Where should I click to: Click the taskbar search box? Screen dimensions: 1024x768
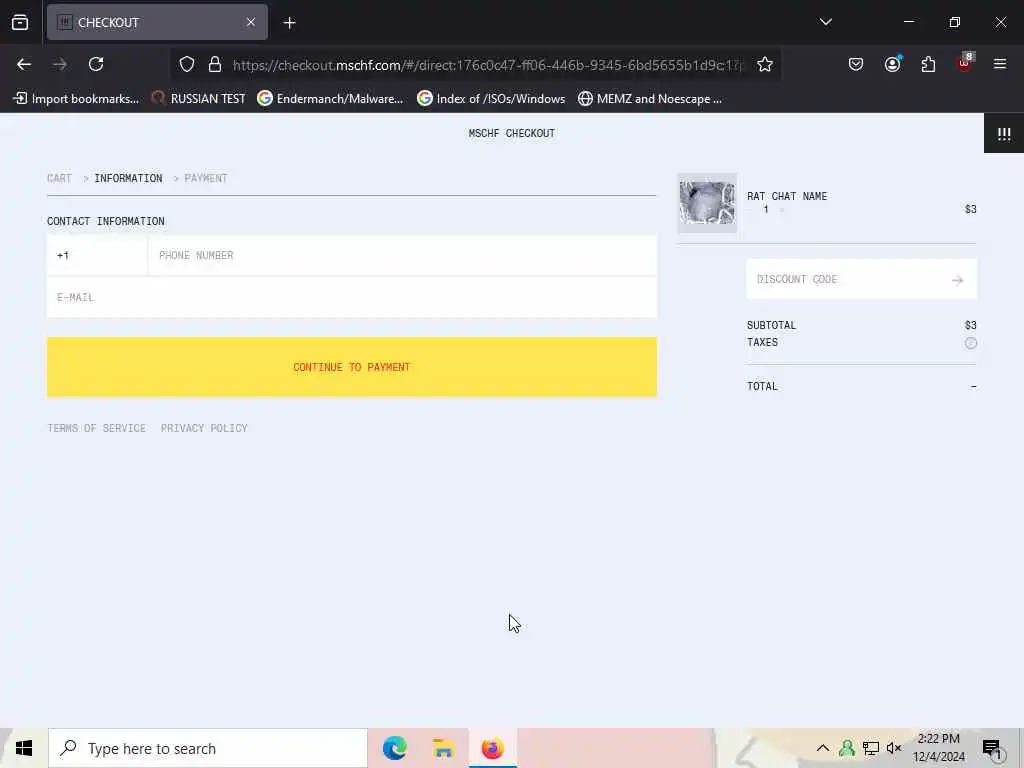click(x=208, y=748)
